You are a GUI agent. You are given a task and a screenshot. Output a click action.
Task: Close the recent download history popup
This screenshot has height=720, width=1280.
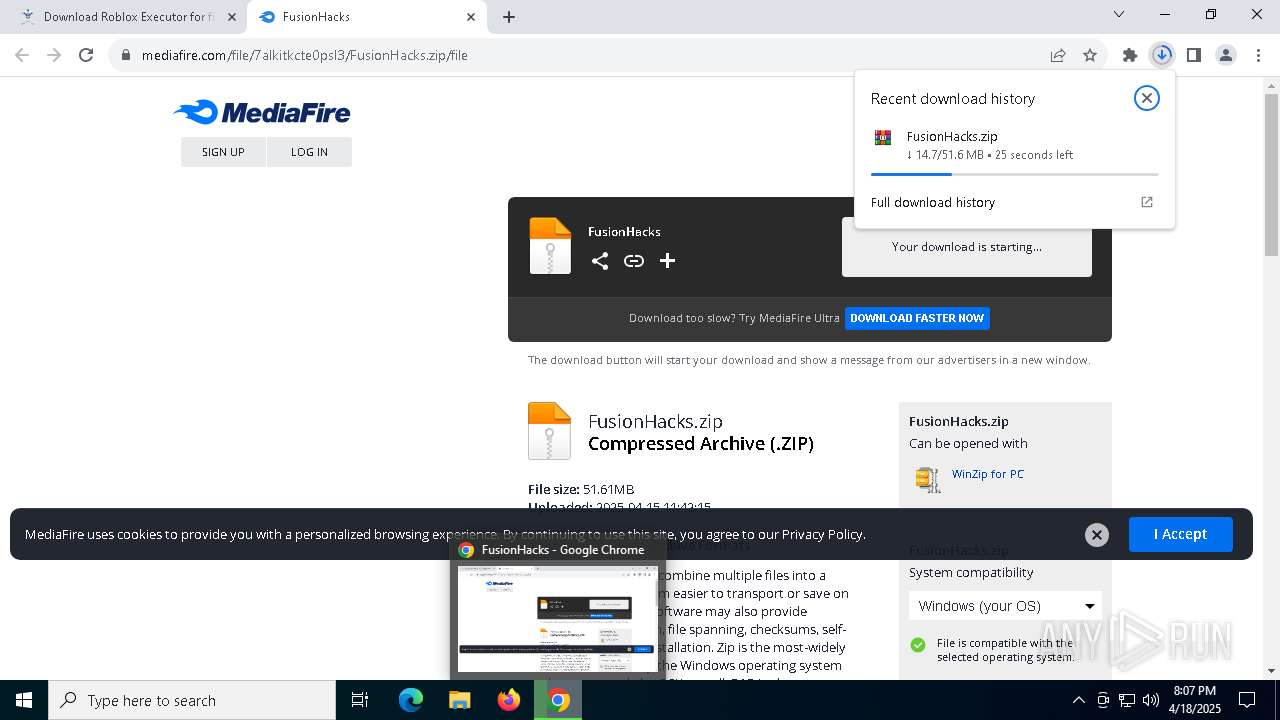coord(1147,98)
